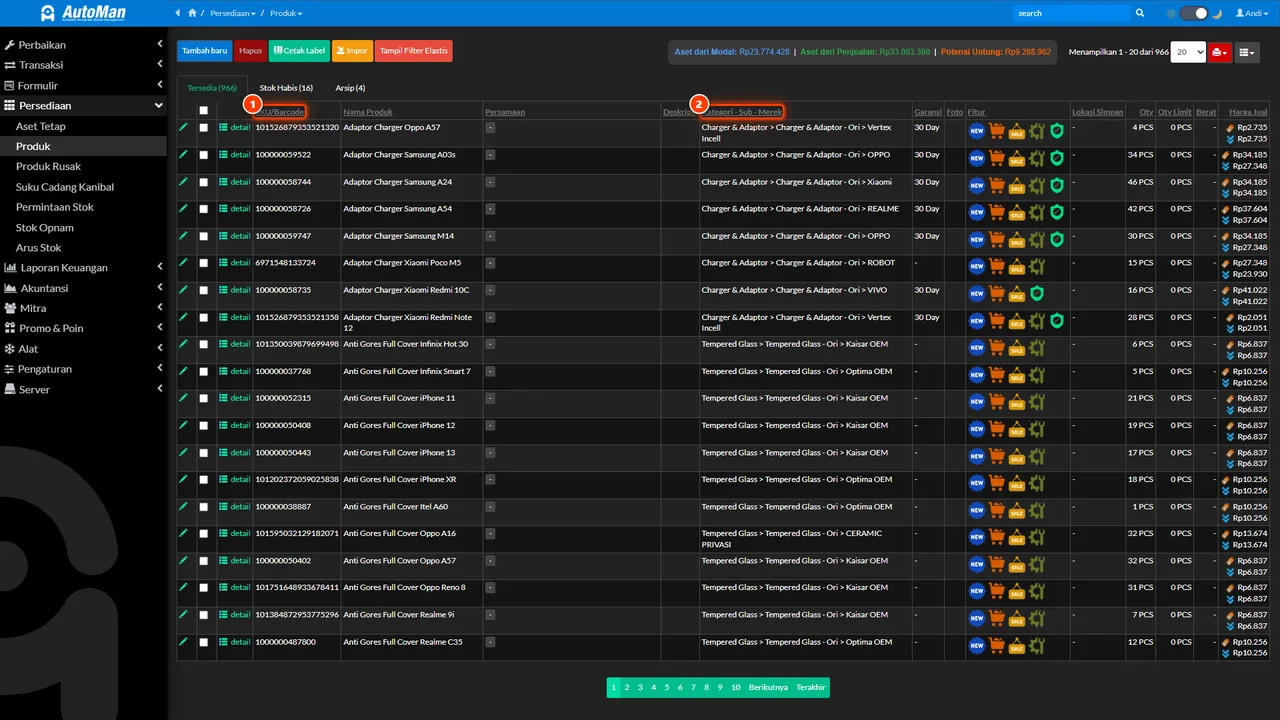Screen dimensions: 1280x720
Task: Sort by the Harga Jual column header
Action: [x=1248, y=112]
